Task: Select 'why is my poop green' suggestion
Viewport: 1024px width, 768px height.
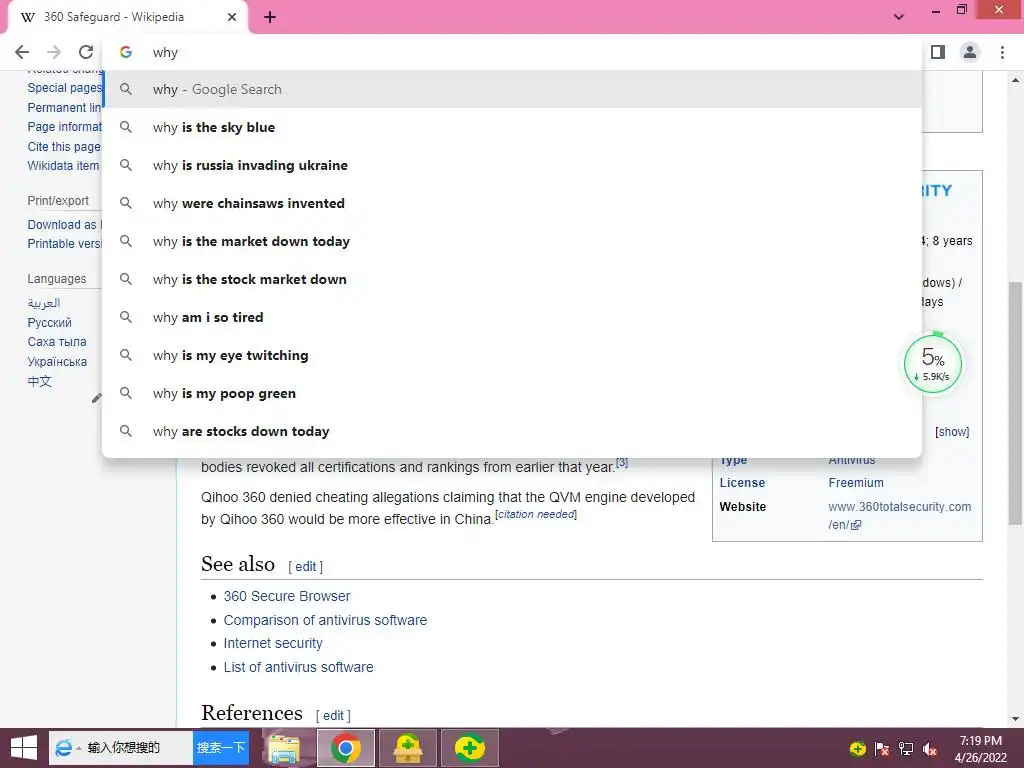Action: (513, 393)
